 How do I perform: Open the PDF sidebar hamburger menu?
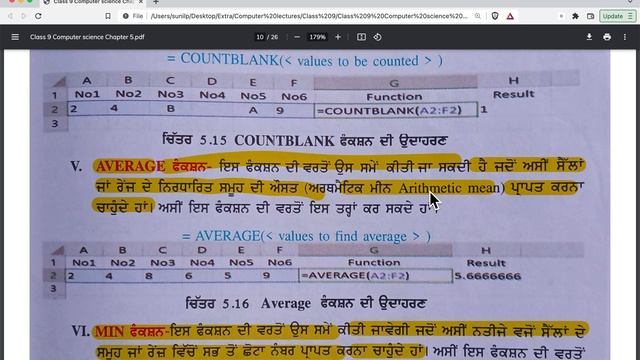pos(15,37)
